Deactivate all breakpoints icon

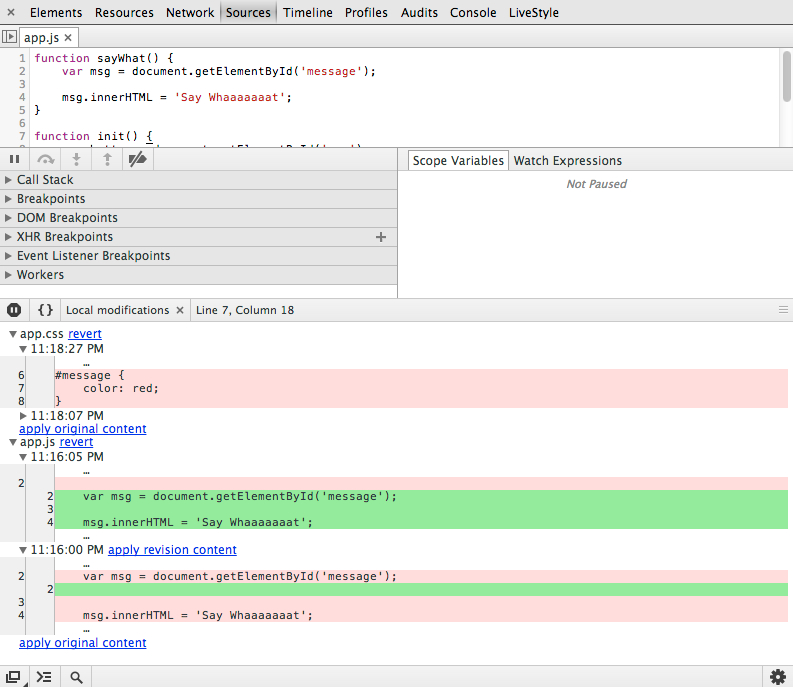[x=138, y=159]
